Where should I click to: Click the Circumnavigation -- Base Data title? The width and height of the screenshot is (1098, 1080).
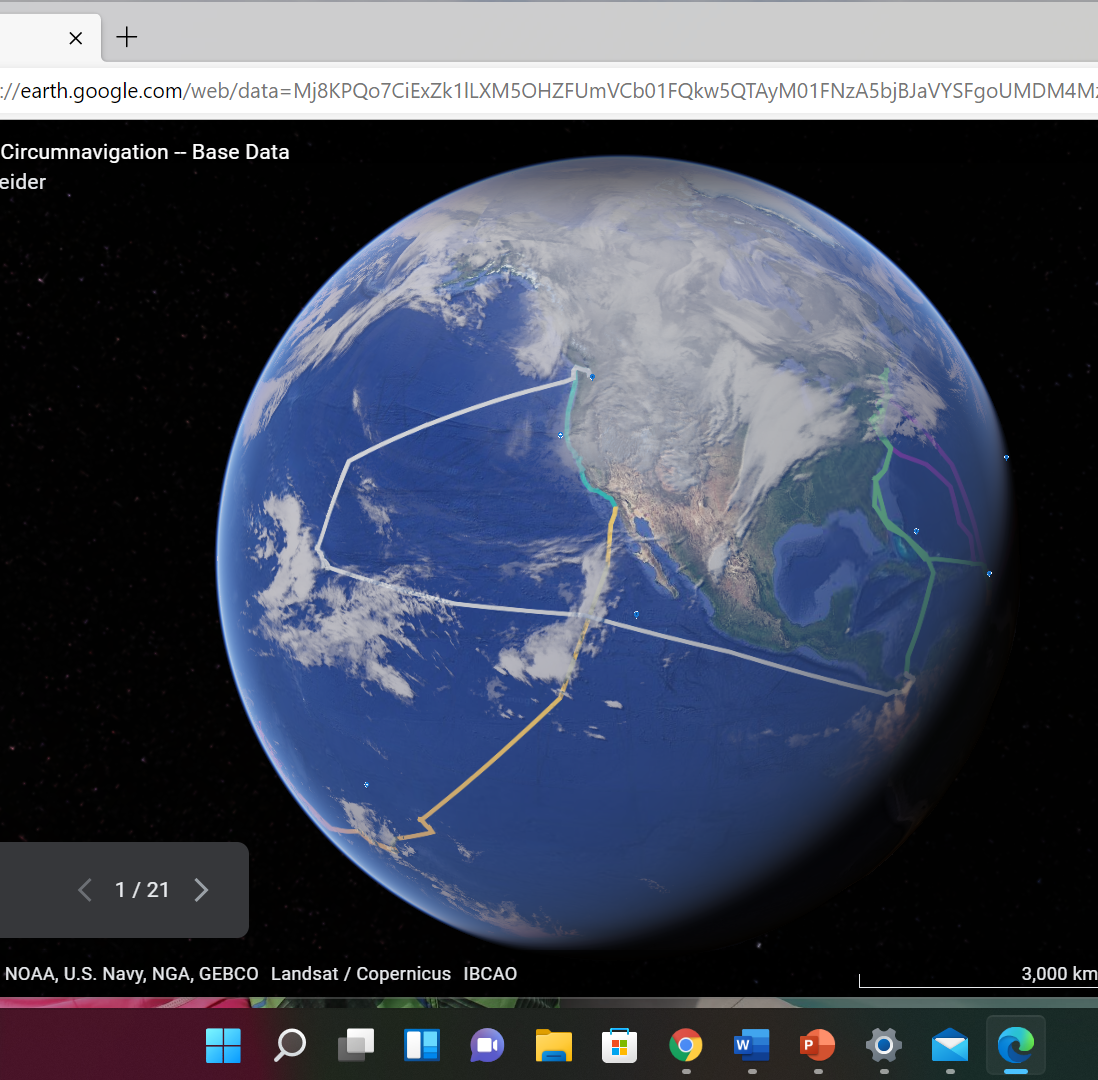145,152
